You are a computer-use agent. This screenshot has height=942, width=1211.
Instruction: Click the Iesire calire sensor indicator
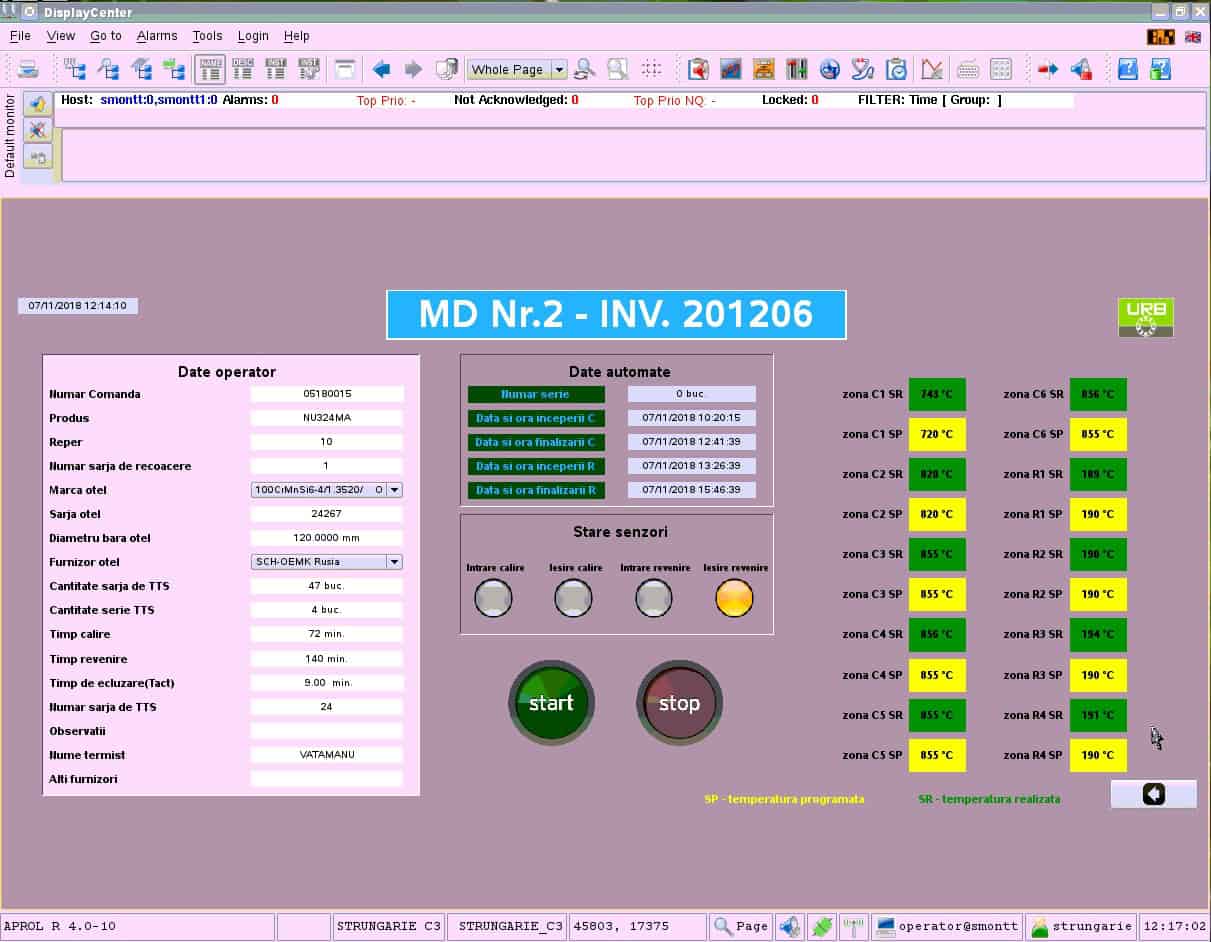[x=573, y=598]
